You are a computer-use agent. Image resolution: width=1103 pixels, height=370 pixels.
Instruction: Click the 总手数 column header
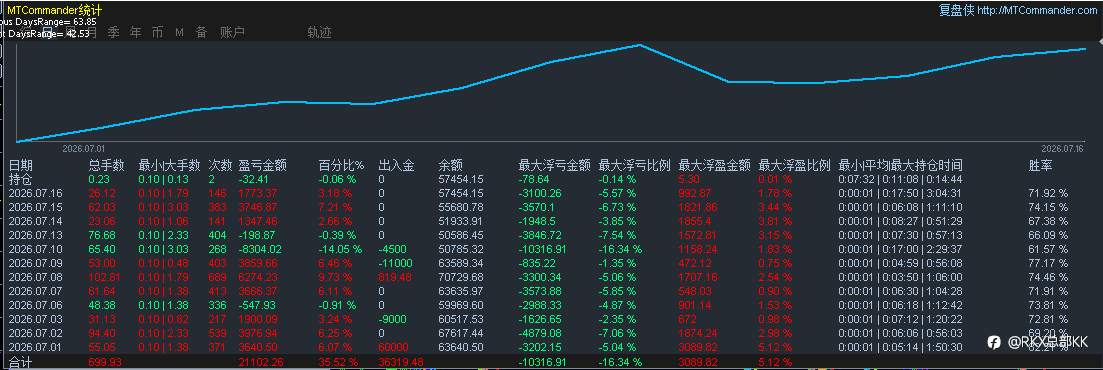[x=107, y=165]
